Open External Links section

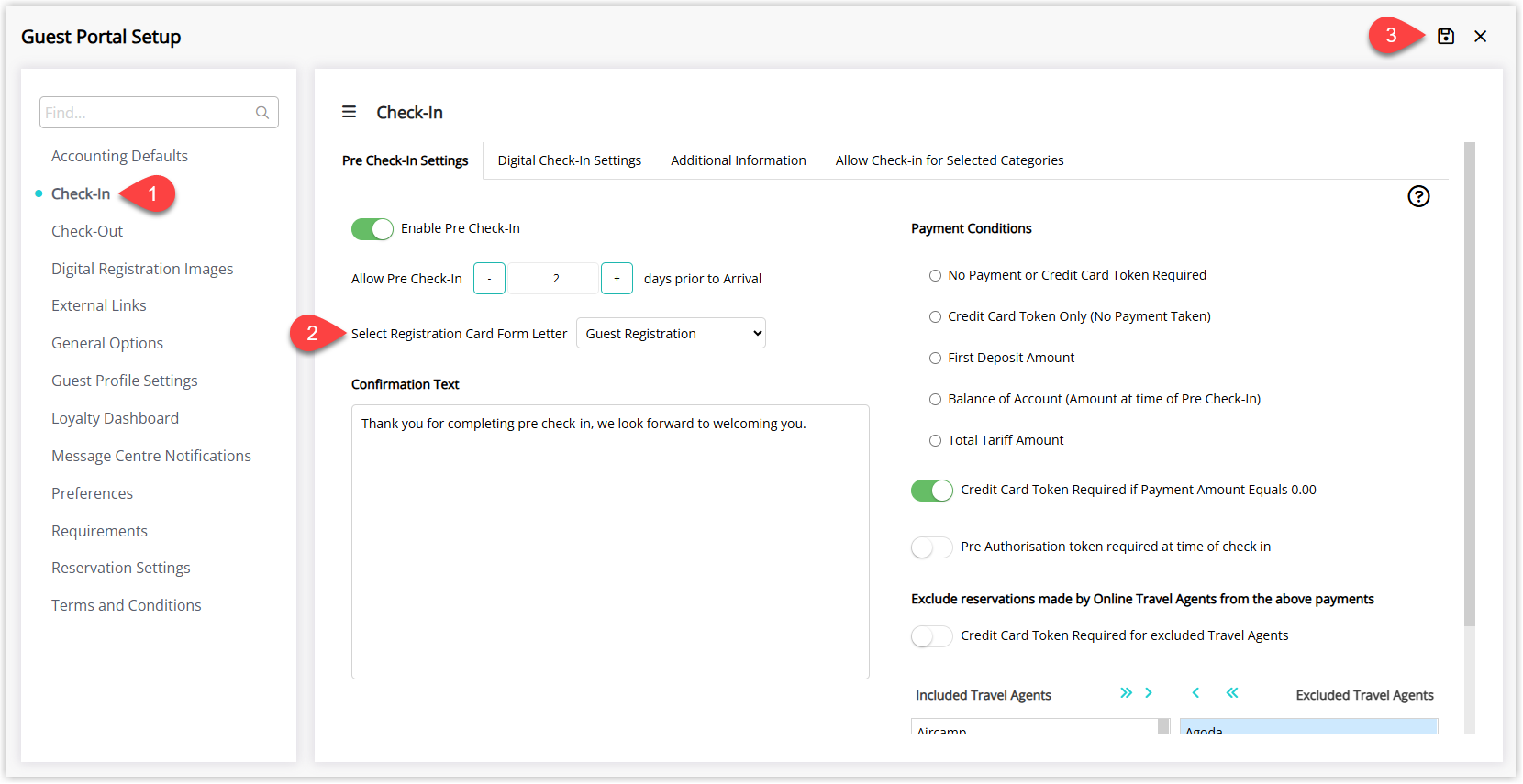99,305
